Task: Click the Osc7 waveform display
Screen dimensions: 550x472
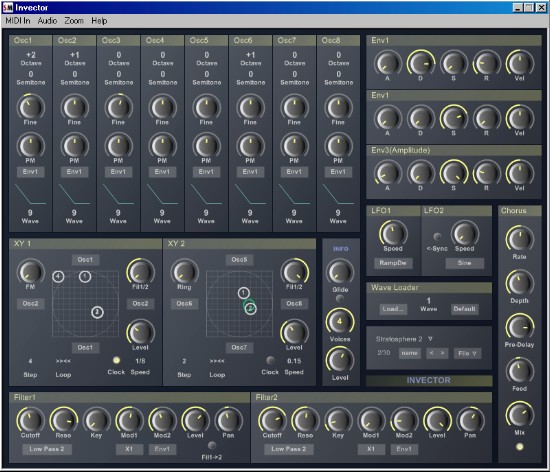Action: (294, 194)
